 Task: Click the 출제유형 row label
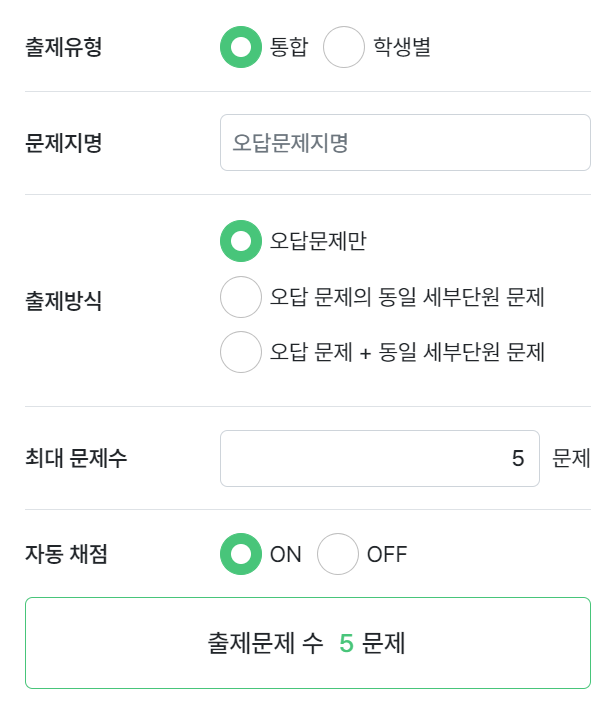[64, 47]
